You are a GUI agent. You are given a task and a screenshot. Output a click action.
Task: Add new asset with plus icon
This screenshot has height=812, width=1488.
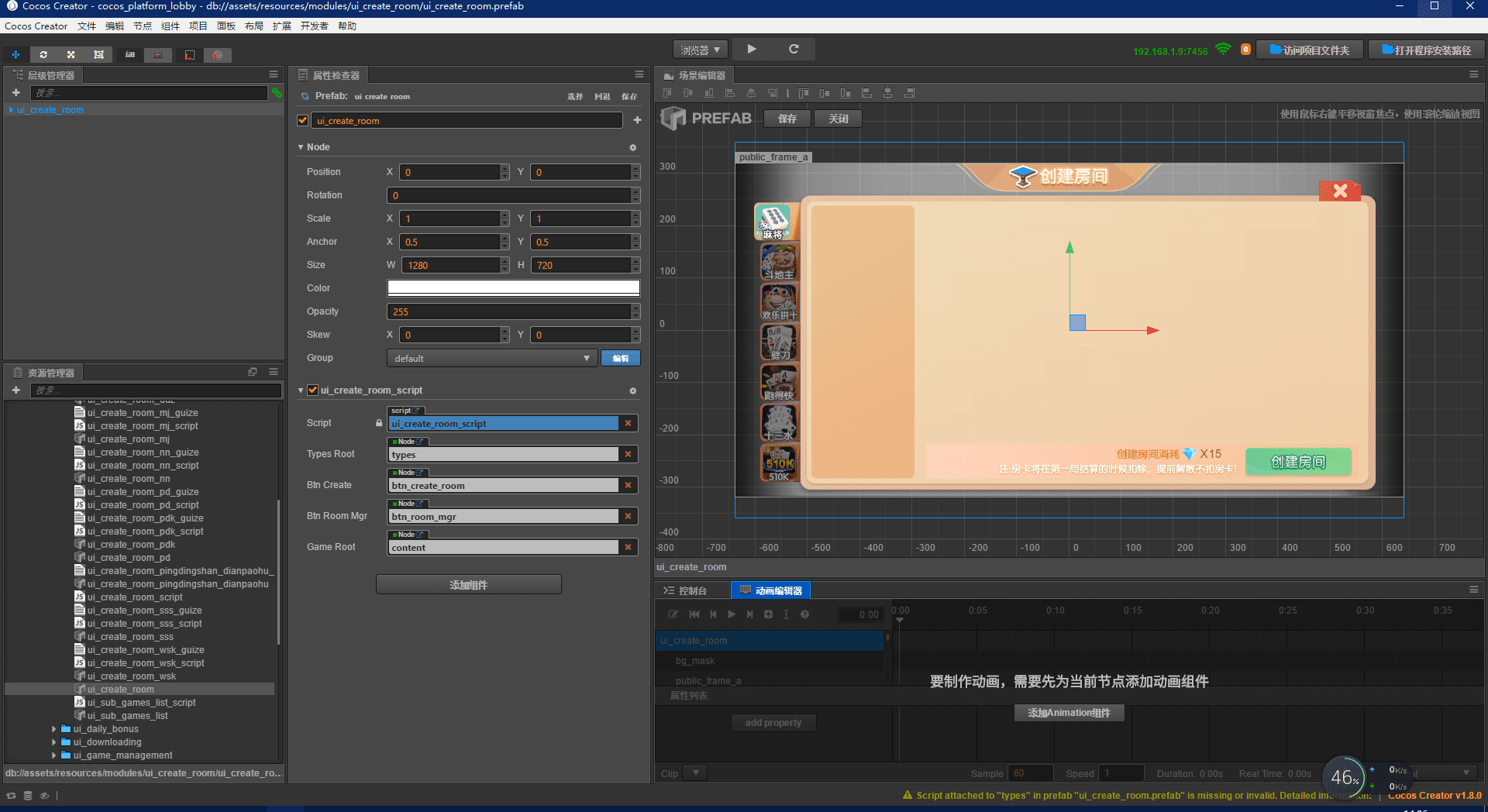(x=15, y=391)
